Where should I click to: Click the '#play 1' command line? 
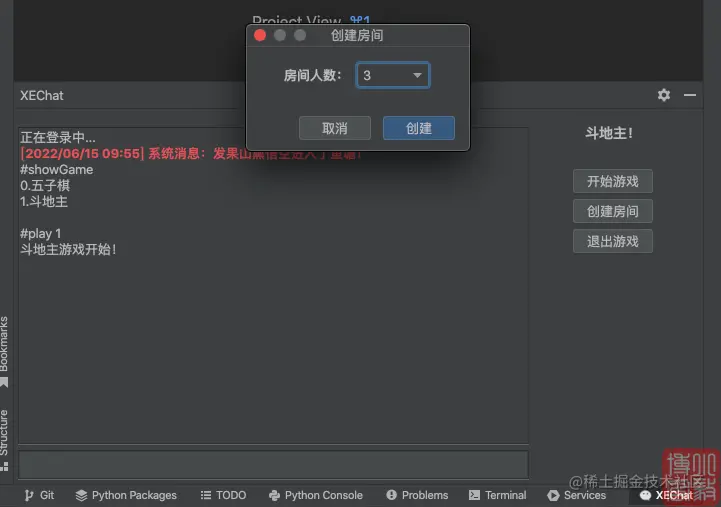40,234
